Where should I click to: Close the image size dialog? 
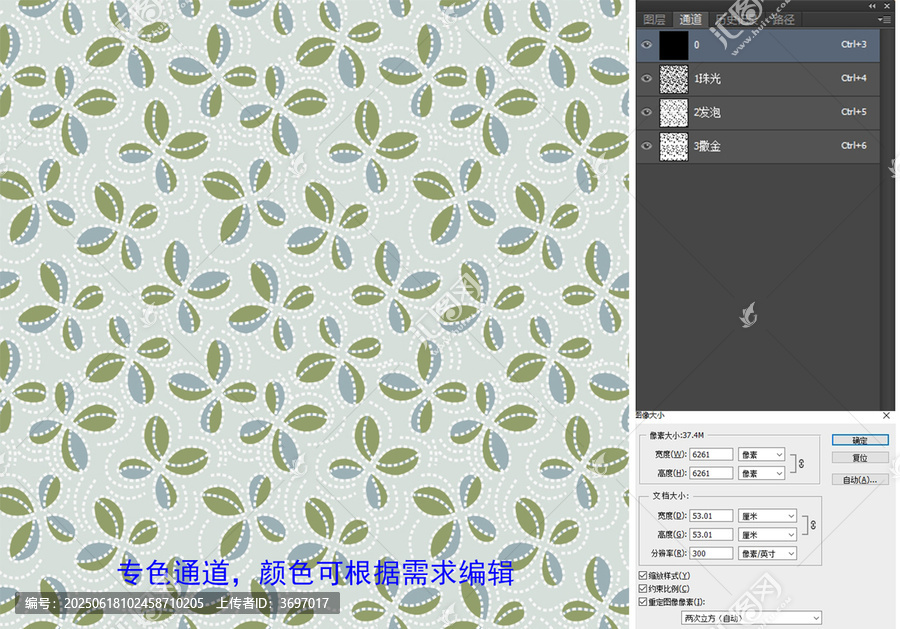tap(886, 416)
